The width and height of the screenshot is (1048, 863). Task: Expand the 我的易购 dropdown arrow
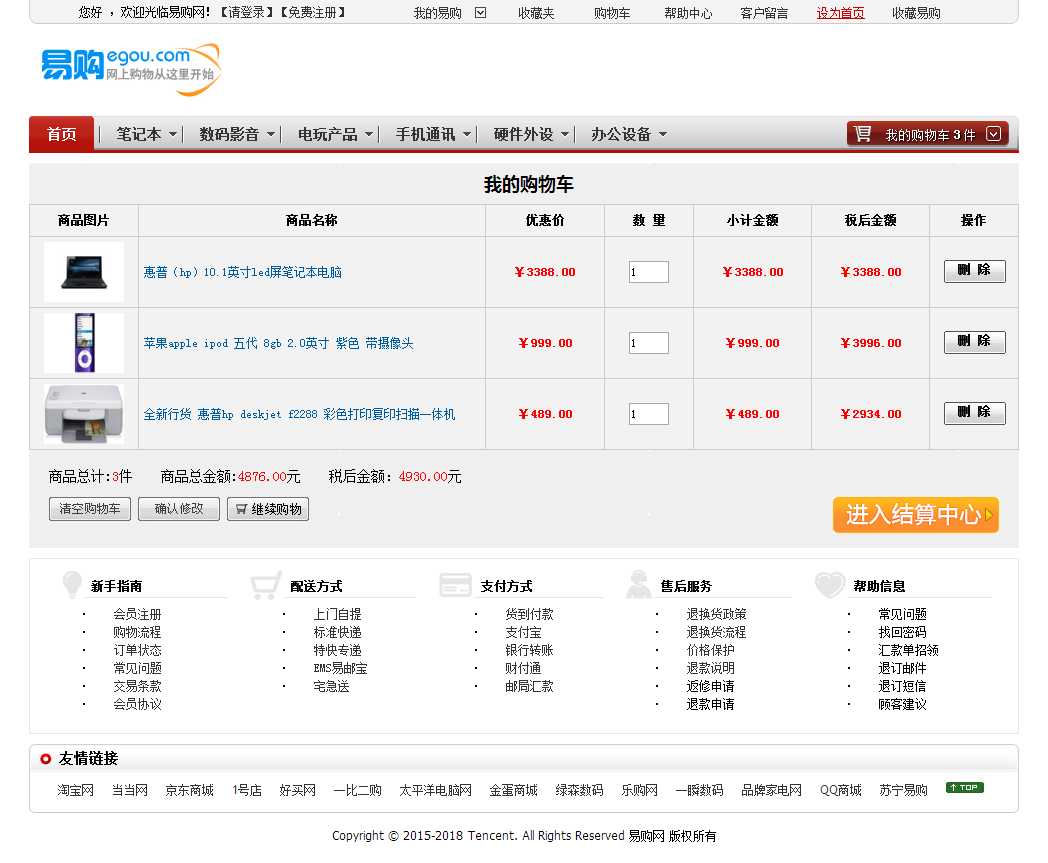pos(480,13)
